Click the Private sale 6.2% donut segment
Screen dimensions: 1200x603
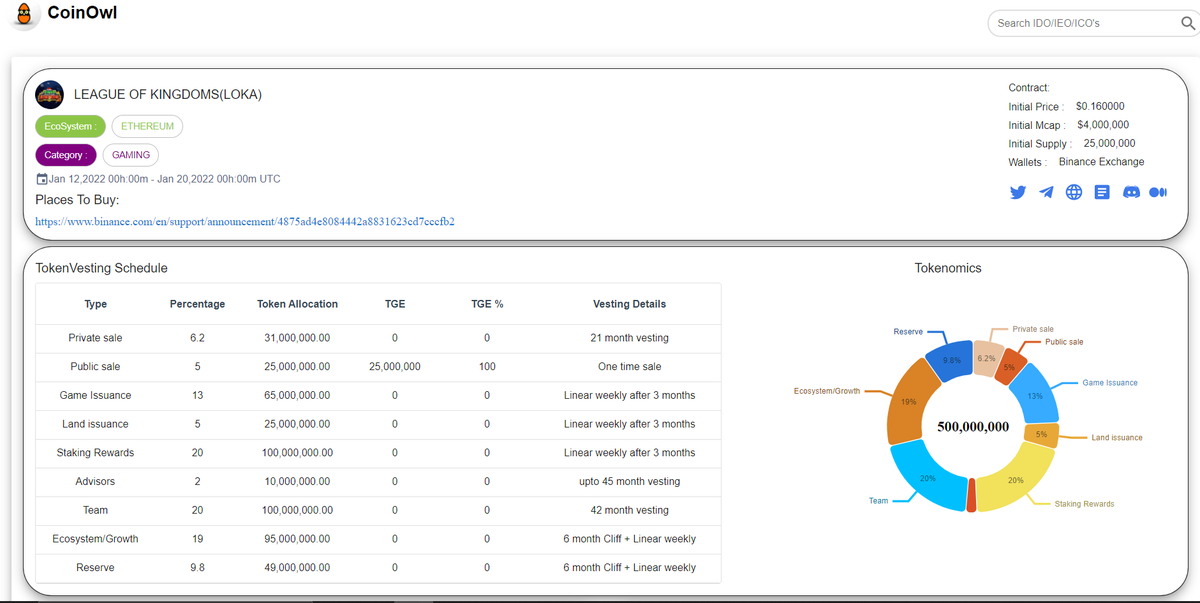(986, 359)
